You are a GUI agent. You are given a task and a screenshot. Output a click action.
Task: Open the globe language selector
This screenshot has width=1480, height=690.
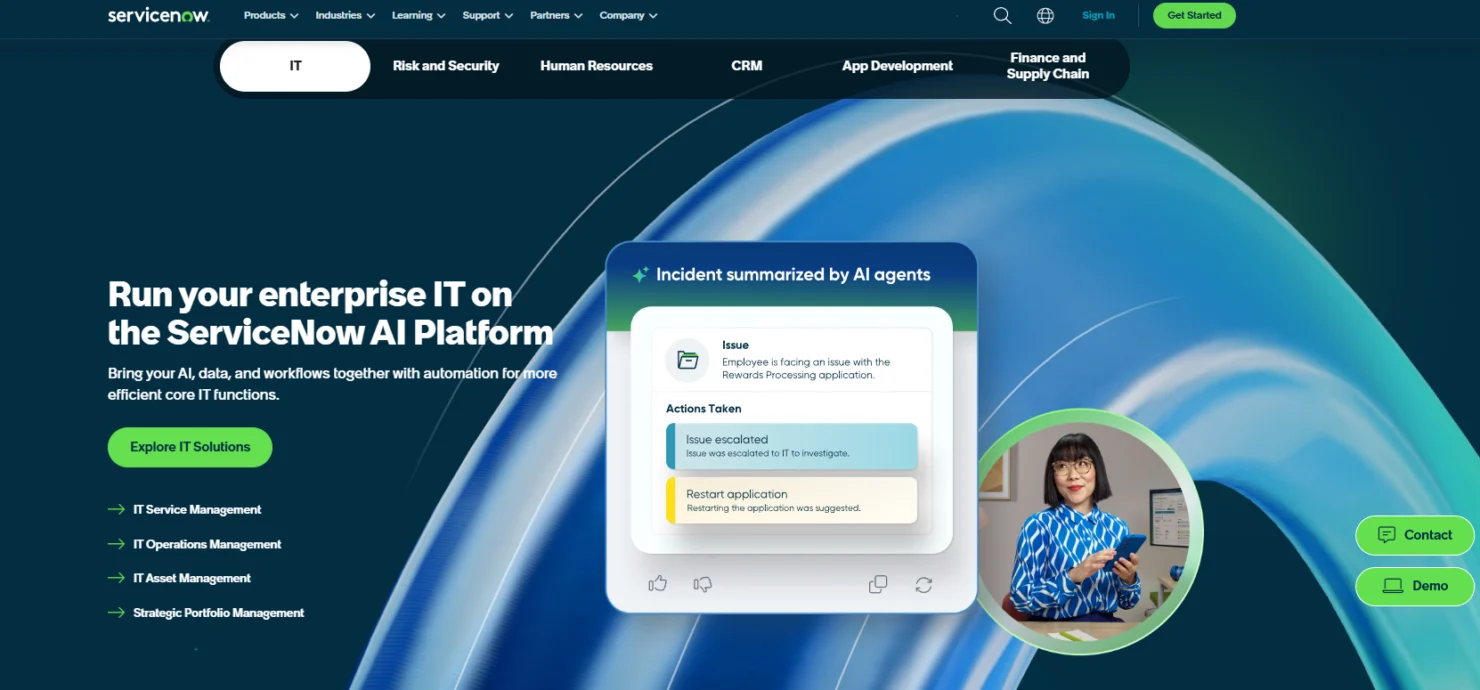click(1045, 15)
